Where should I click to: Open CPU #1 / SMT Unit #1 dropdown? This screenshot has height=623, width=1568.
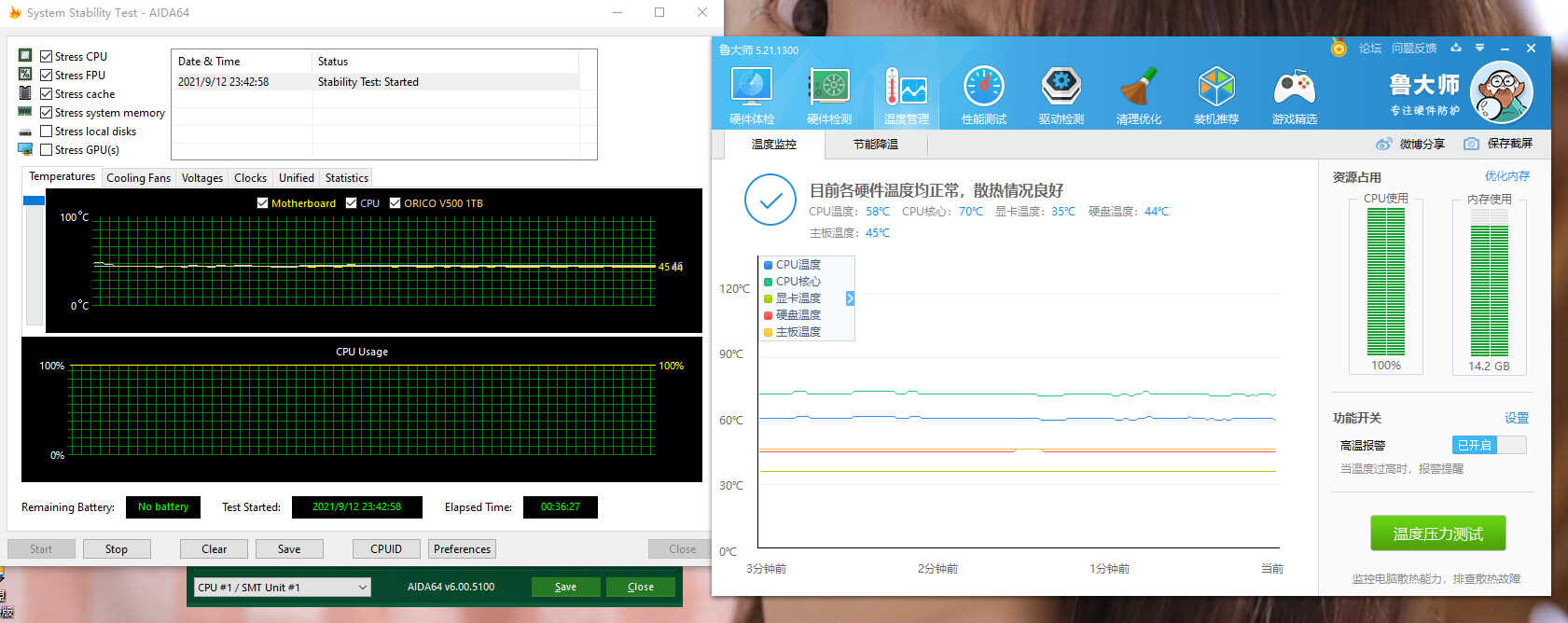point(283,587)
